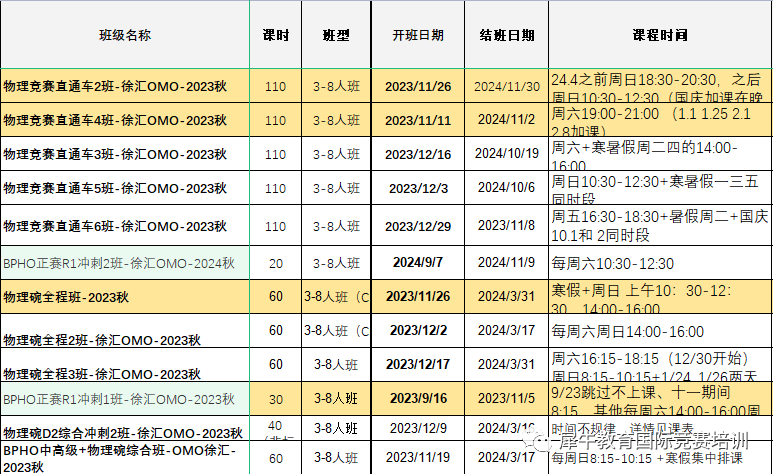
Task: Click start date 2023/12/17
Action: tap(418, 365)
